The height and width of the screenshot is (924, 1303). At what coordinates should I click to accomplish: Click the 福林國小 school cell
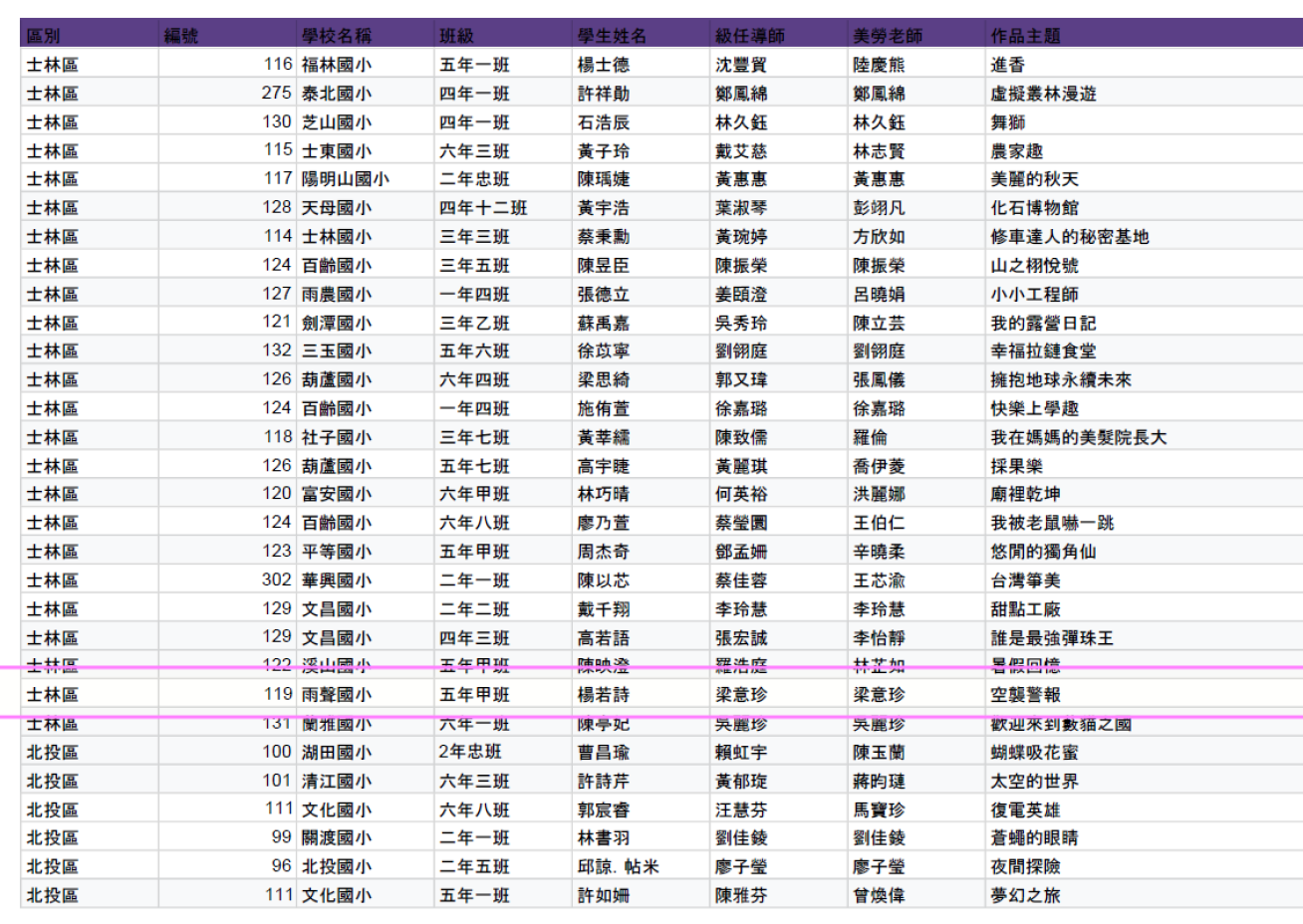(x=337, y=65)
